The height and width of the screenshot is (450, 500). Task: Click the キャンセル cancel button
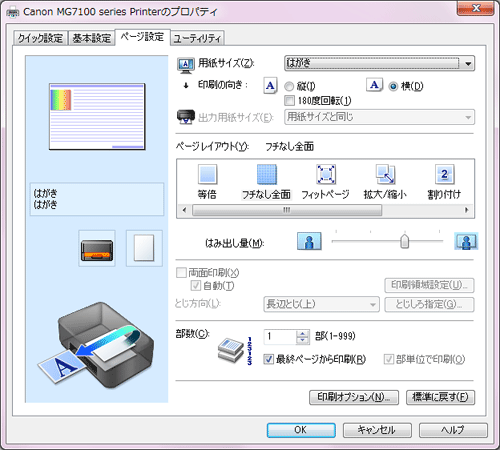(x=377, y=430)
